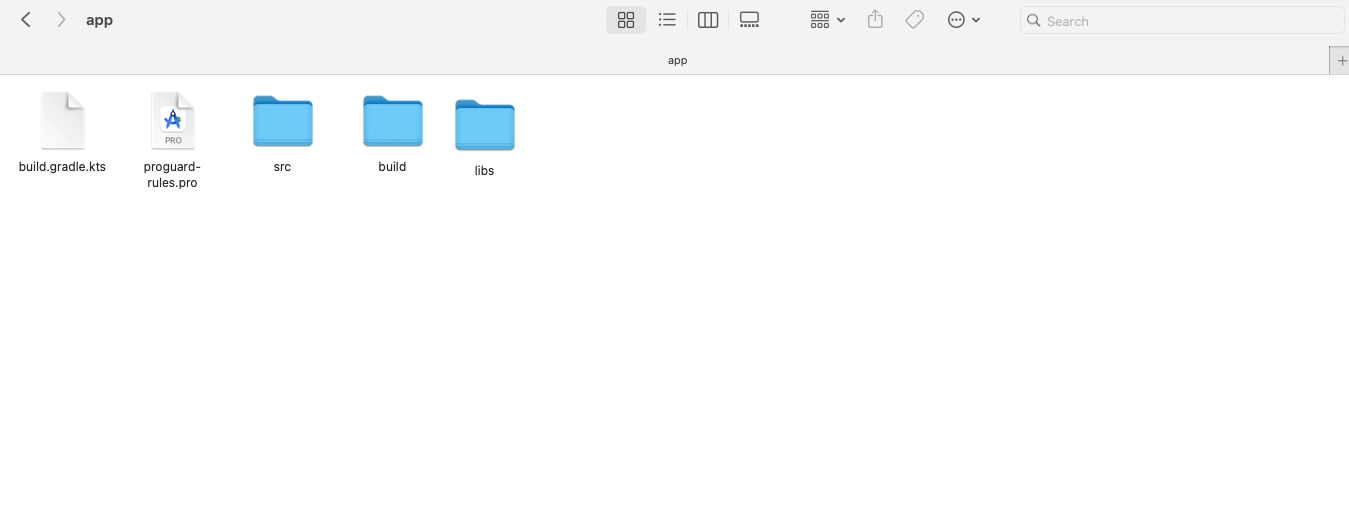
Task: Click the libs folder name
Action: pyautogui.click(x=484, y=171)
